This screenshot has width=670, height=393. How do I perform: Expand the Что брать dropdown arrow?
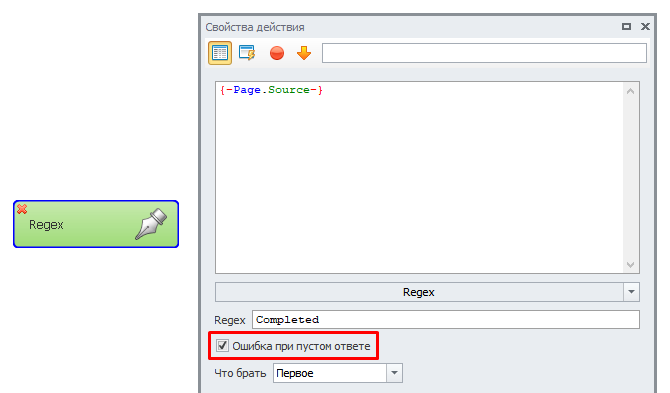(394, 373)
